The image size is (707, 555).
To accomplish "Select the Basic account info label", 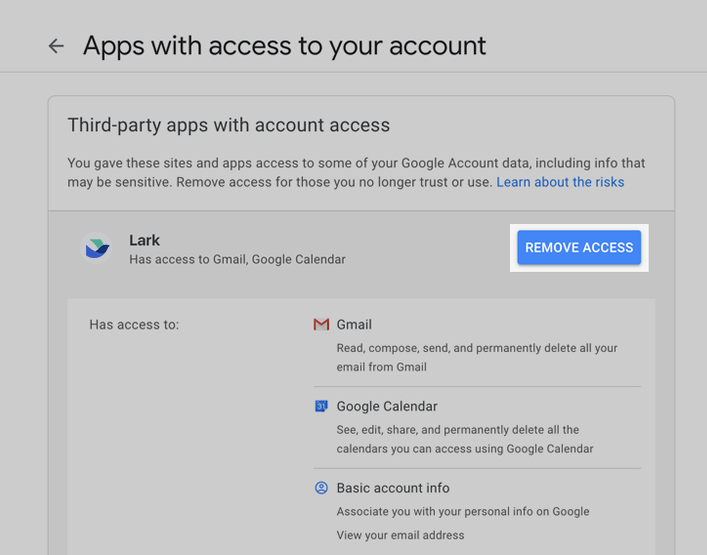I will [393, 488].
